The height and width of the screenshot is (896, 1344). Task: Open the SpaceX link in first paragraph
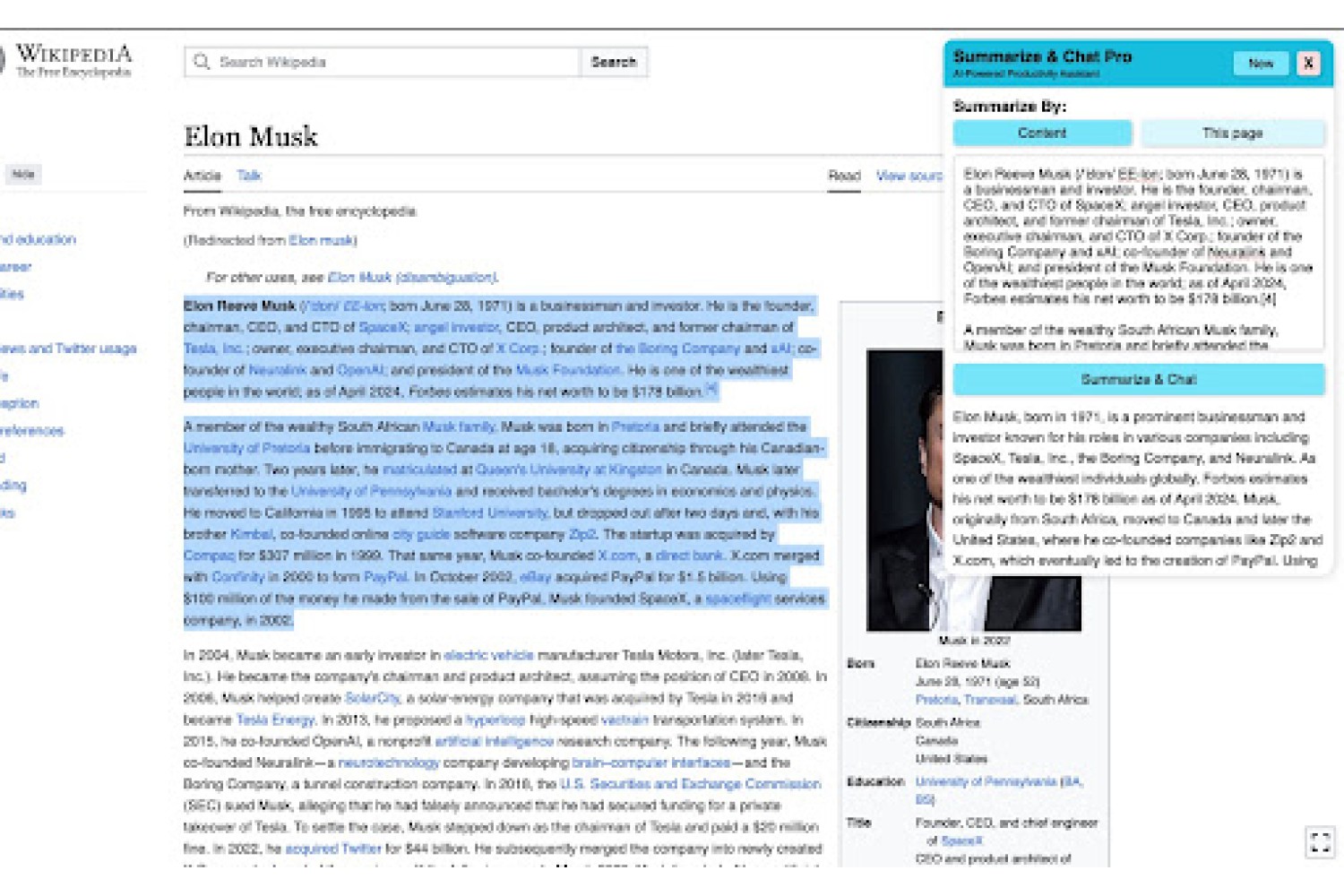(383, 327)
